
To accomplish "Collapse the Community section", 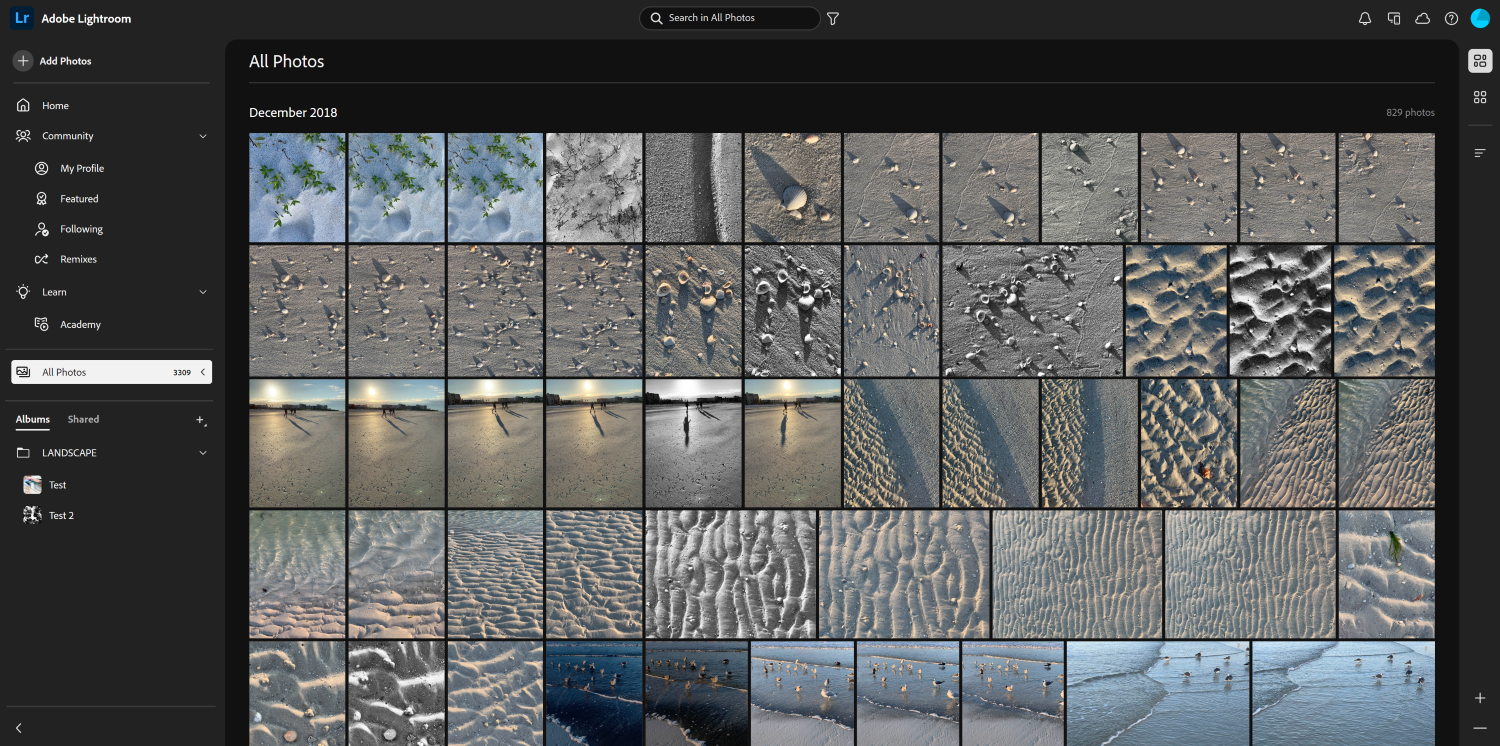I will coord(203,135).
